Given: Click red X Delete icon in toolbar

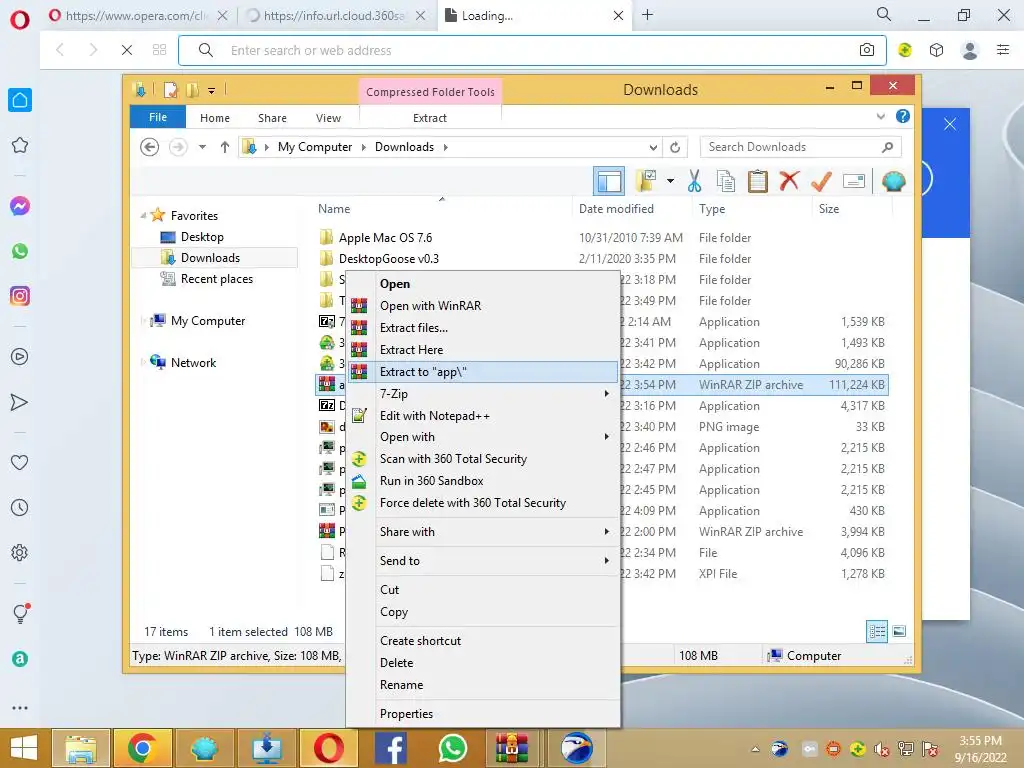Looking at the screenshot, I should click(x=789, y=181).
